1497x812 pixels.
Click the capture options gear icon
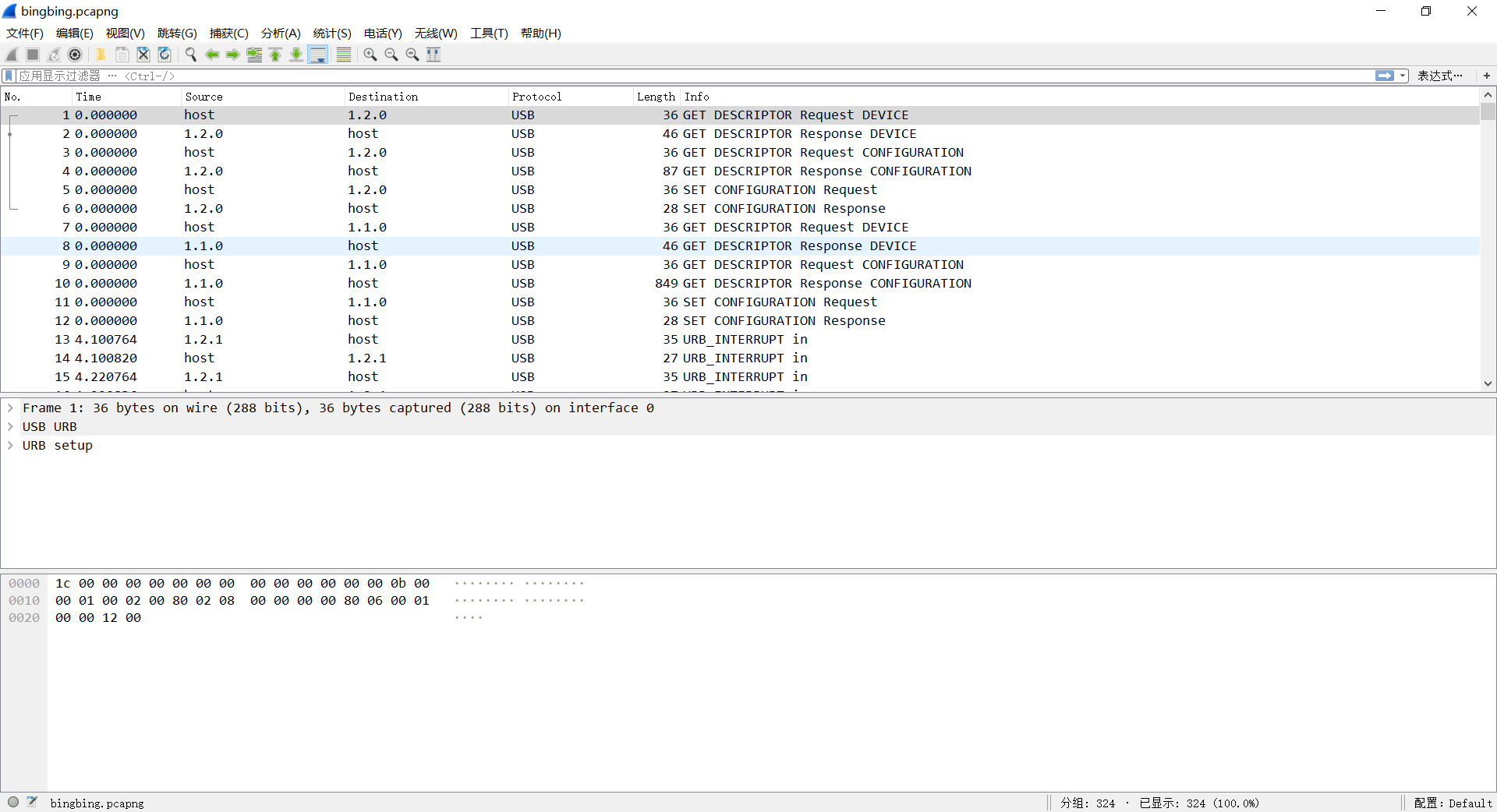75,55
